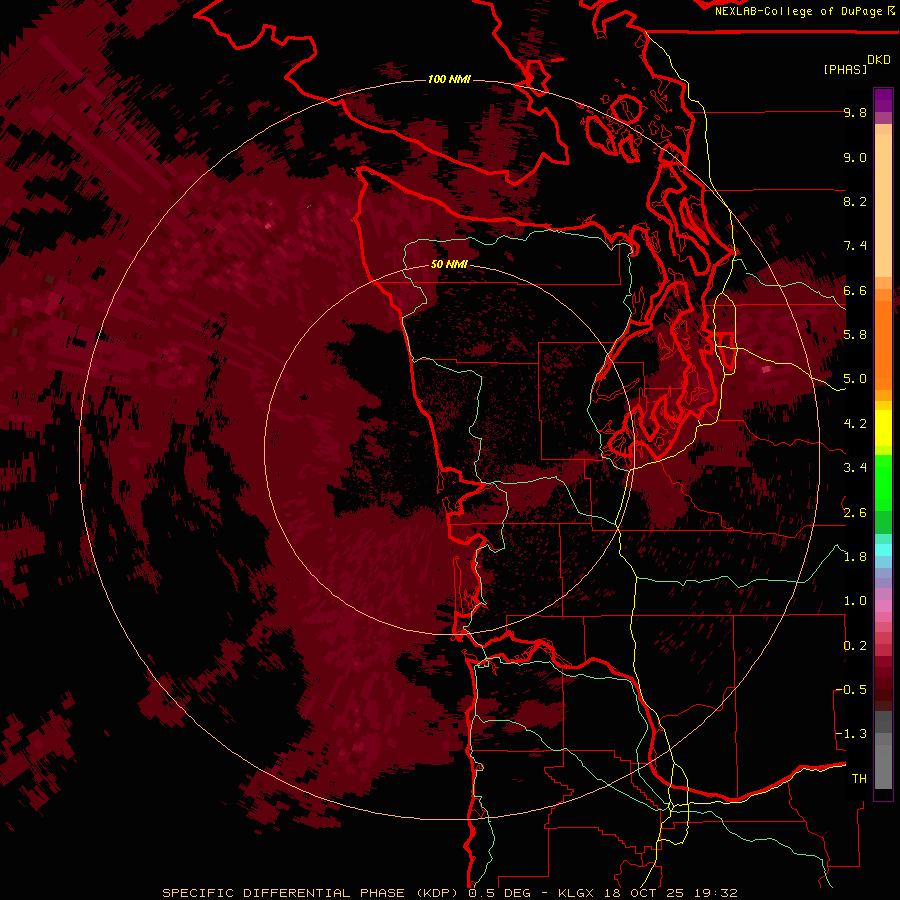This screenshot has height=900, width=900.
Task: Click the 0.2 legend value
Action: point(855,646)
